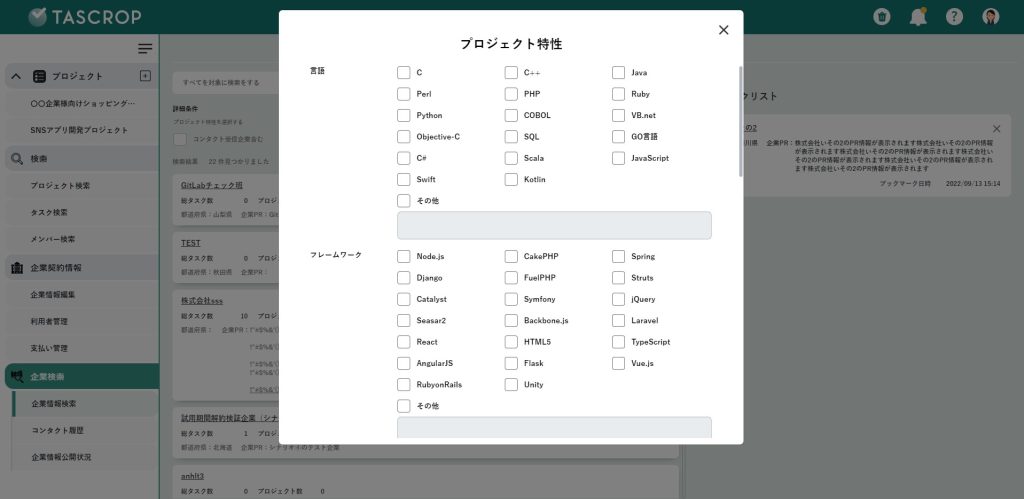Open 企業情報編集 menu item
The image size is (1024, 499).
53,295
